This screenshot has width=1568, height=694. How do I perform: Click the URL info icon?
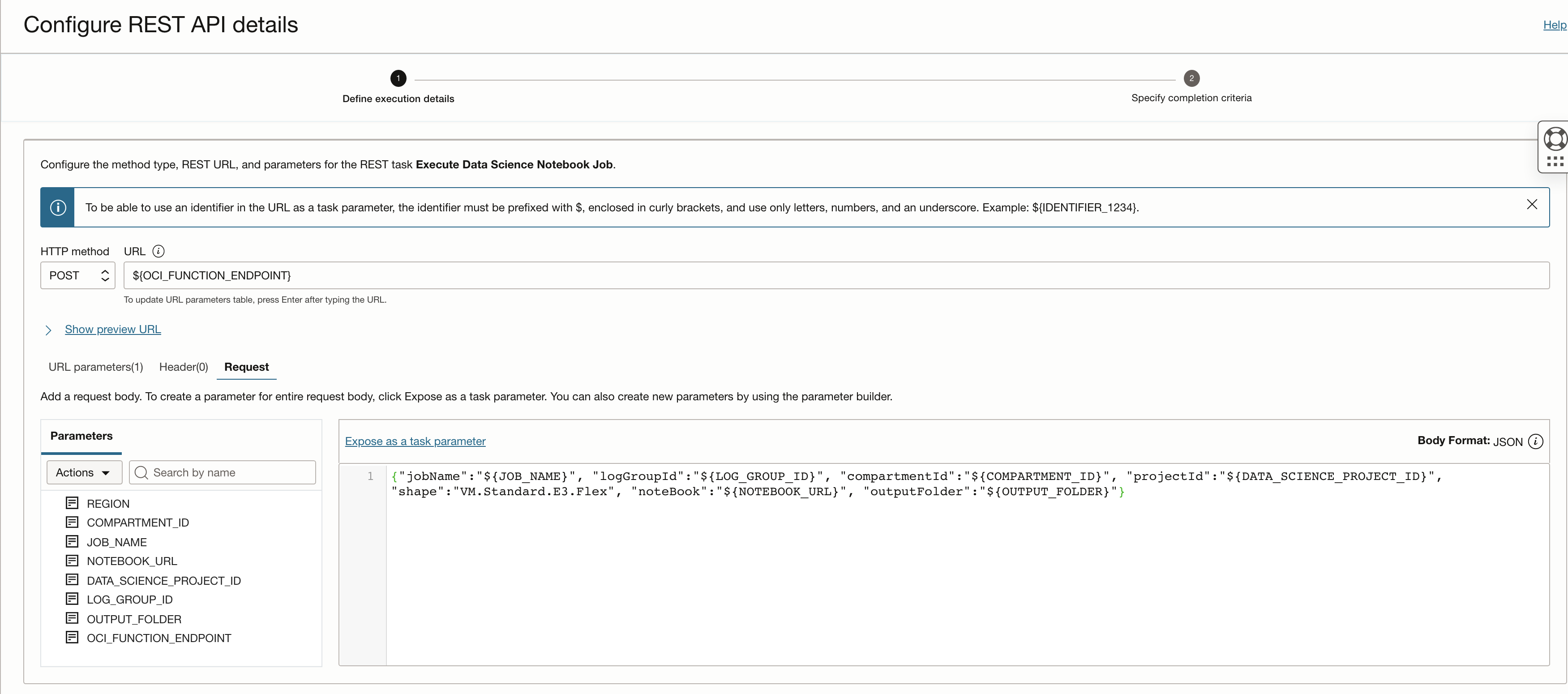pos(158,251)
